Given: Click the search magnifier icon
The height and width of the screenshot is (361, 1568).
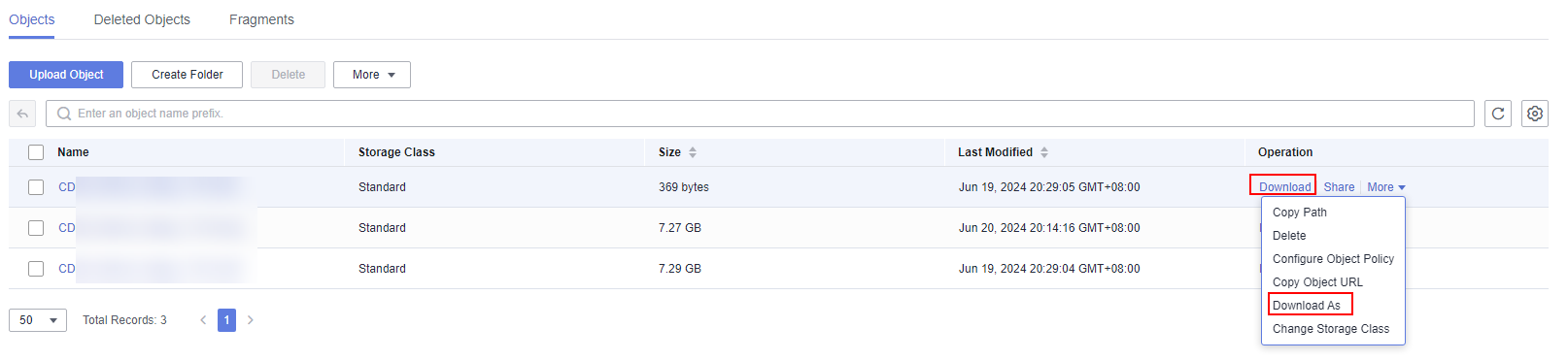Looking at the screenshot, I should [x=64, y=114].
